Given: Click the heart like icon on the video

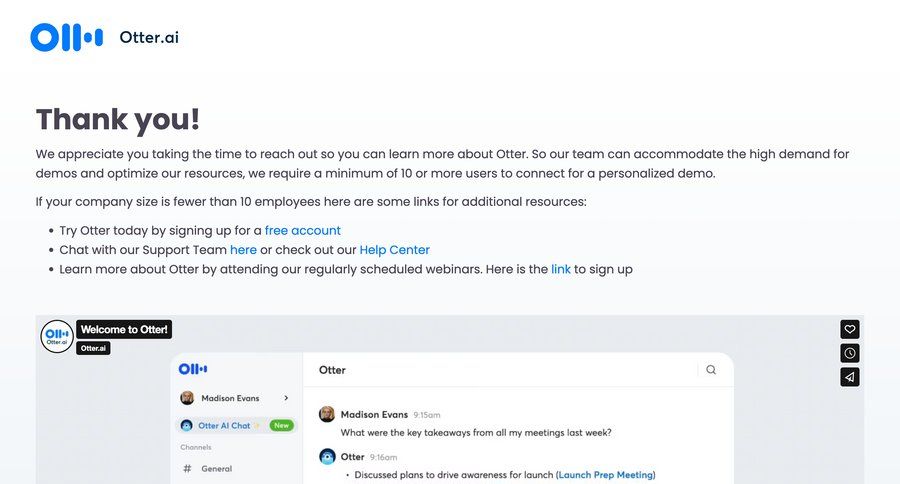Looking at the screenshot, I should coord(850,329).
